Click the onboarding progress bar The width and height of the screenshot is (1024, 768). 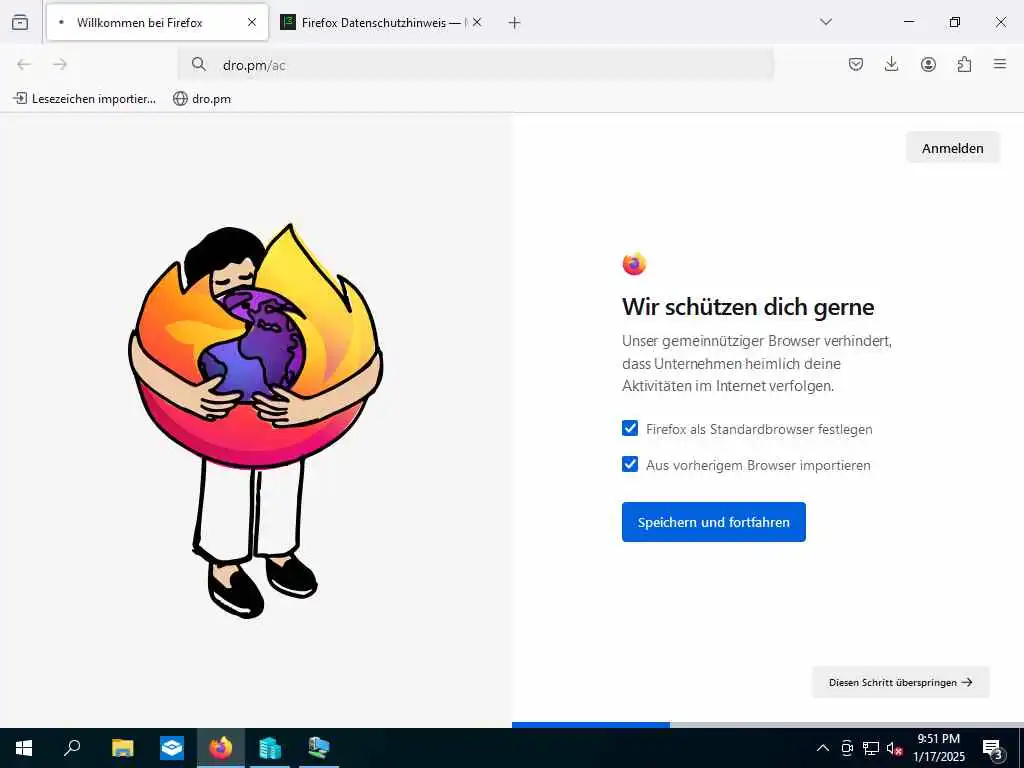pyautogui.click(x=768, y=725)
